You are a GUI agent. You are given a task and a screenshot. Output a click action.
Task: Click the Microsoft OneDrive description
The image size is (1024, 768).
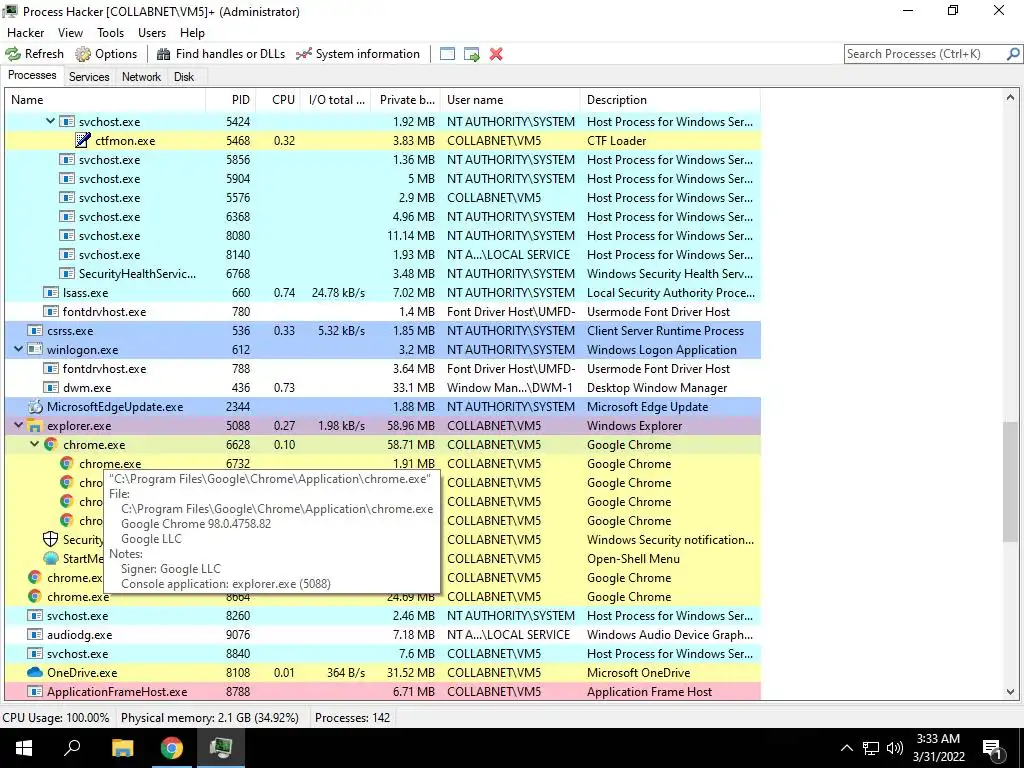click(x=638, y=672)
